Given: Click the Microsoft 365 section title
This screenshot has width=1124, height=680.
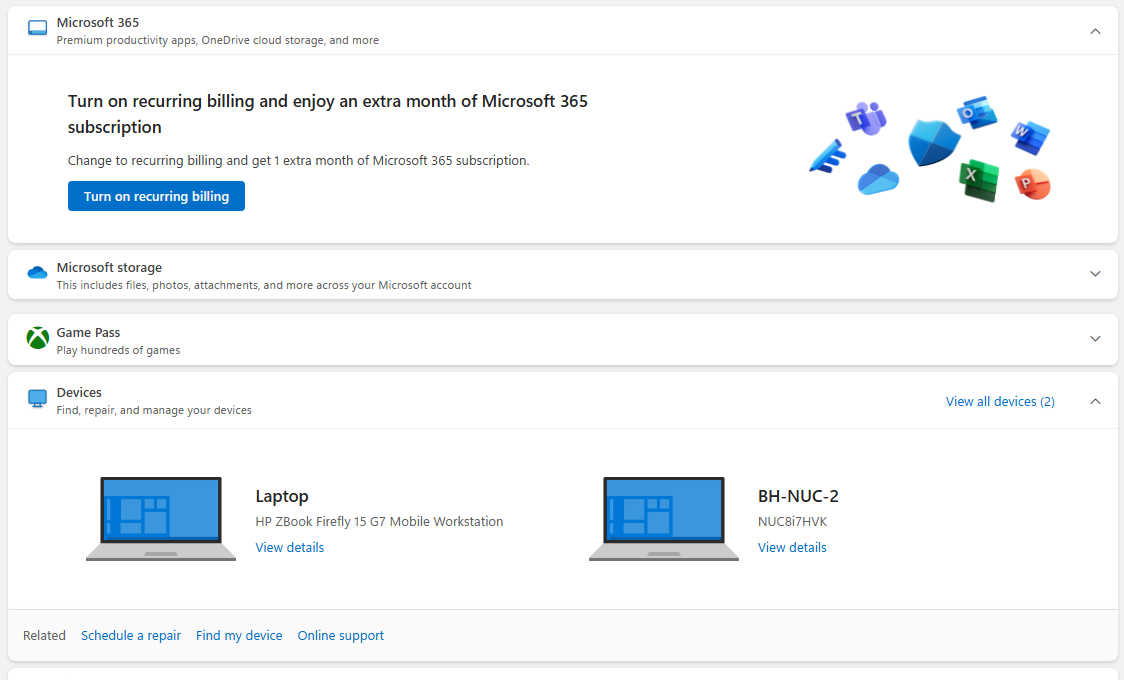Looking at the screenshot, I should [x=97, y=23].
